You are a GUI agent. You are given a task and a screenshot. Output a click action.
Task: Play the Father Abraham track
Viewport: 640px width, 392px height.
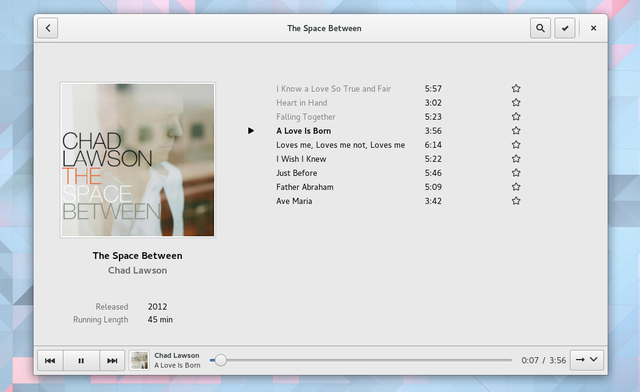pos(305,187)
